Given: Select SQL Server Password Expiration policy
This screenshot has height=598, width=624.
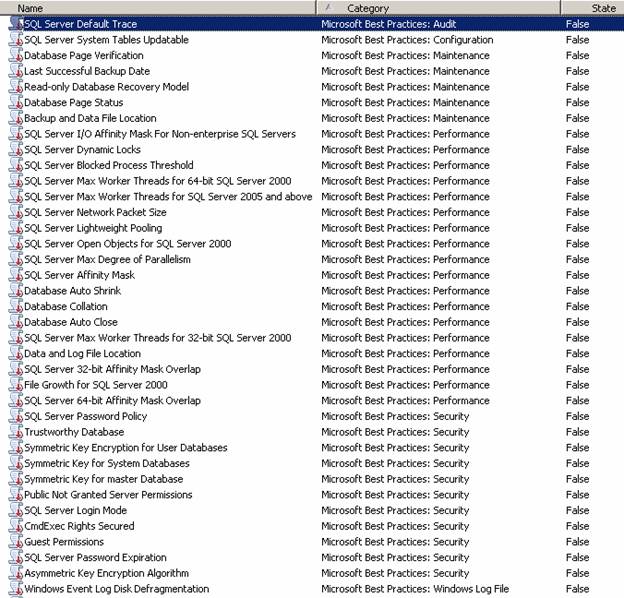Looking at the screenshot, I should click(x=96, y=557).
